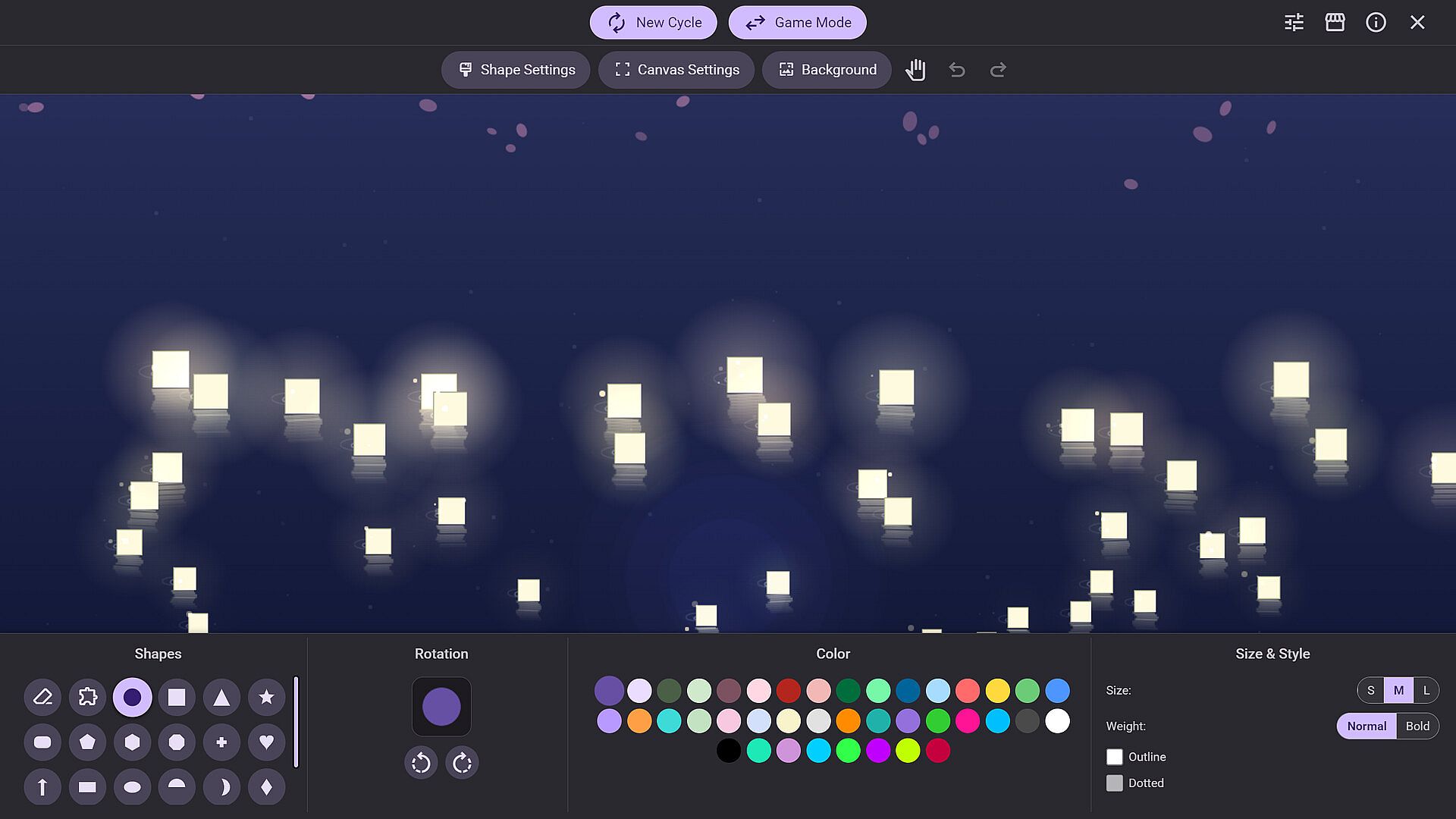Open Canvas Settings panel
The image size is (1456, 819).
[x=676, y=70]
